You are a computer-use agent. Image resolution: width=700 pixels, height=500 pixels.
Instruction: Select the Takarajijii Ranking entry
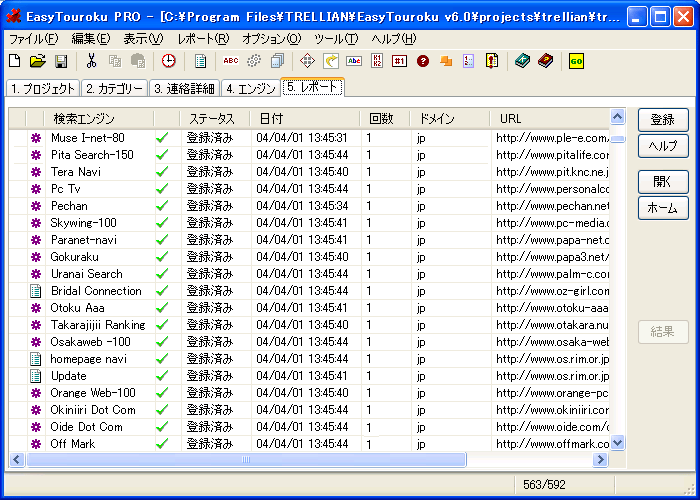coord(98,325)
